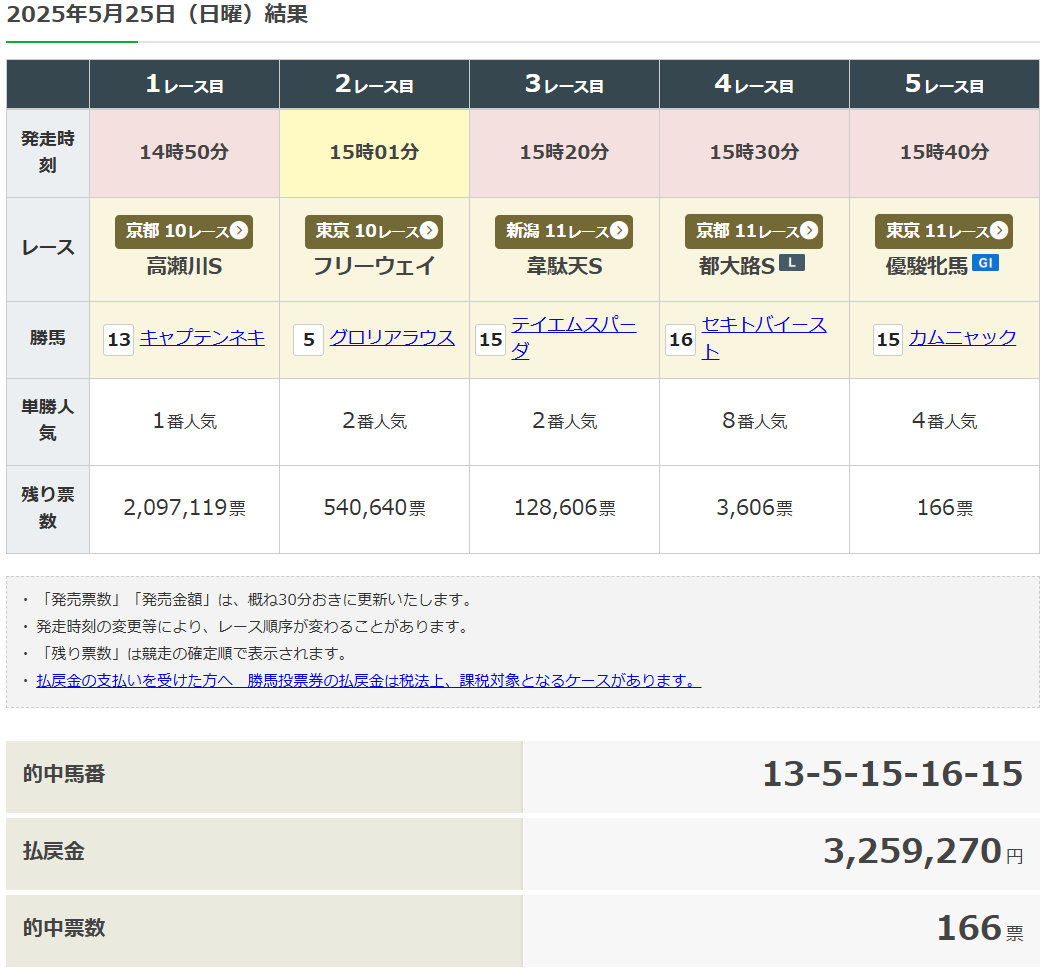Click the 残り票数 row header
1046x976 pixels.
pos(48,509)
